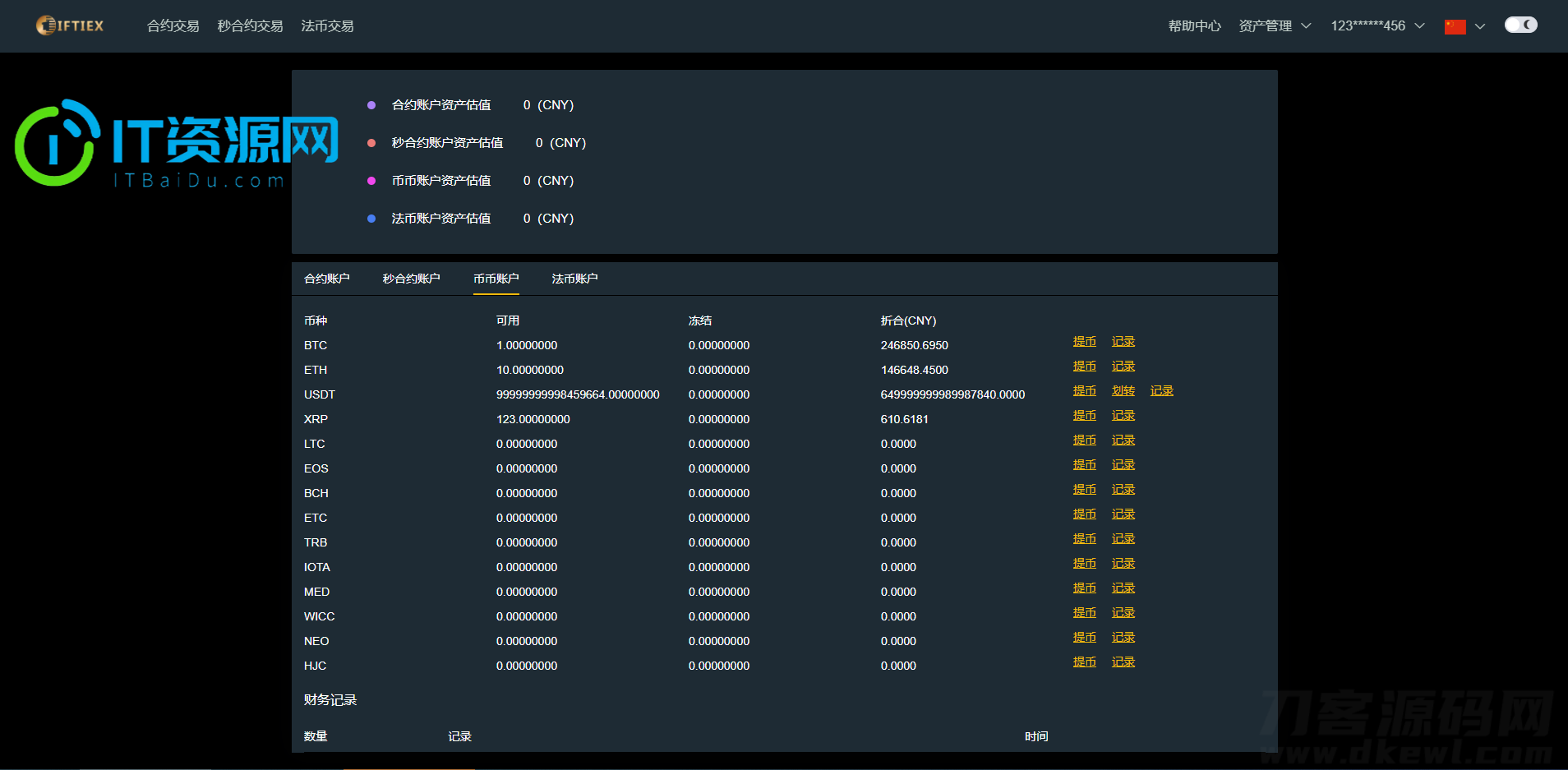Click 提币 for BCH
The image size is (1568, 770).
click(x=1084, y=490)
